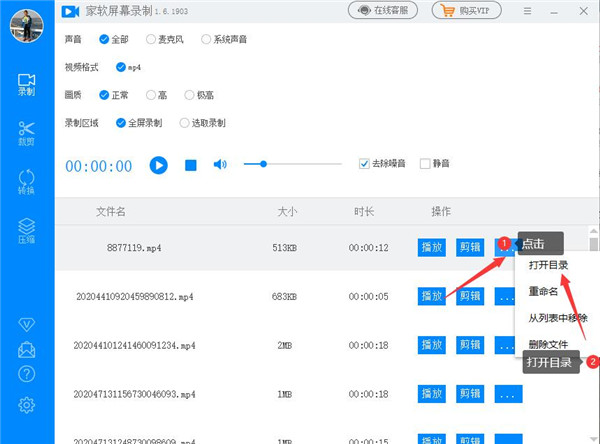Close the screen recorder window
600x444 pixels.
point(584,11)
